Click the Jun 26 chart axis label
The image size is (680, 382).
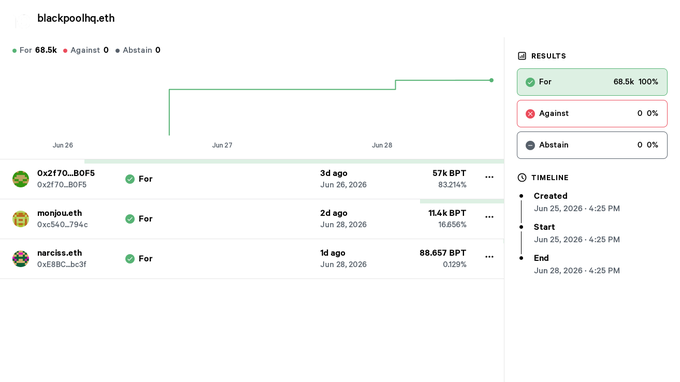[x=63, y=145]
